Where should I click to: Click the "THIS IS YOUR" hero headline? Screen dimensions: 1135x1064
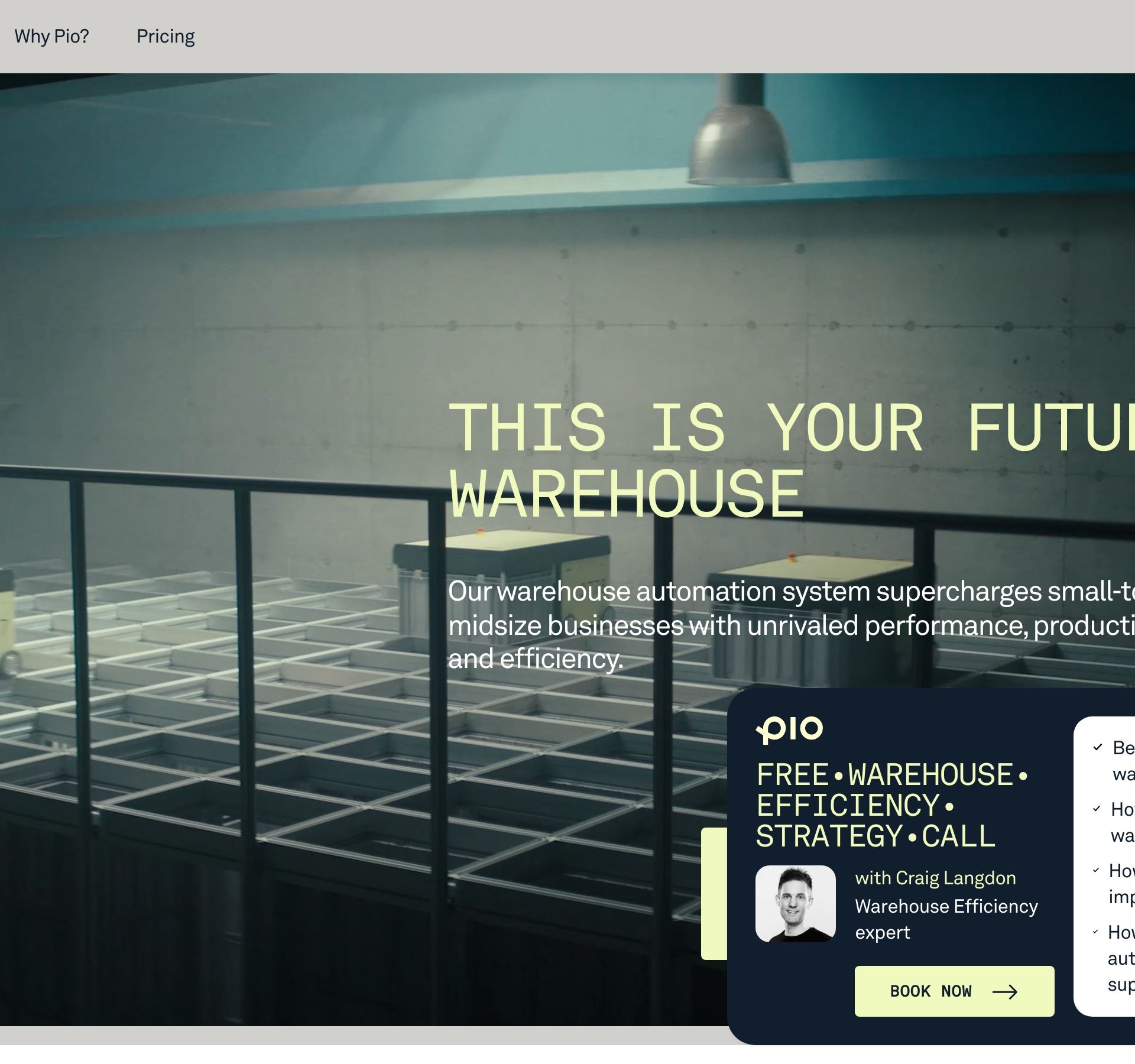click(686, 427)
